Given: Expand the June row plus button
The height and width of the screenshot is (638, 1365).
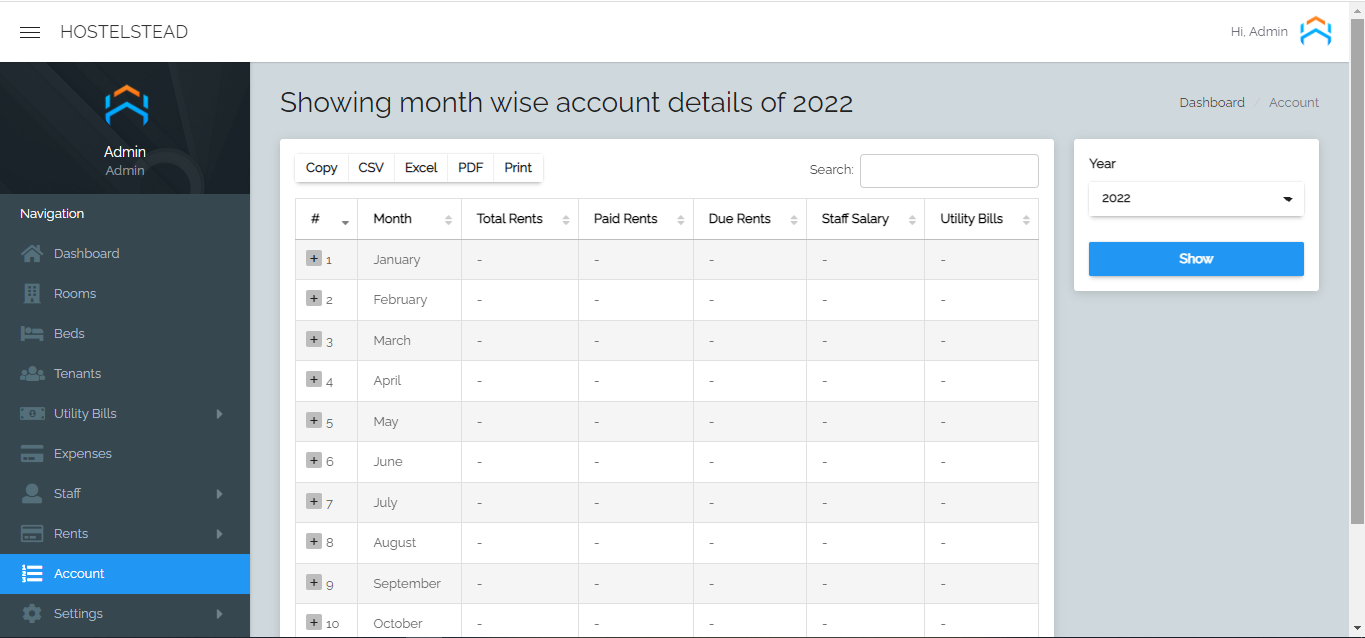Looking at the screenshot, I should (314, 461).
